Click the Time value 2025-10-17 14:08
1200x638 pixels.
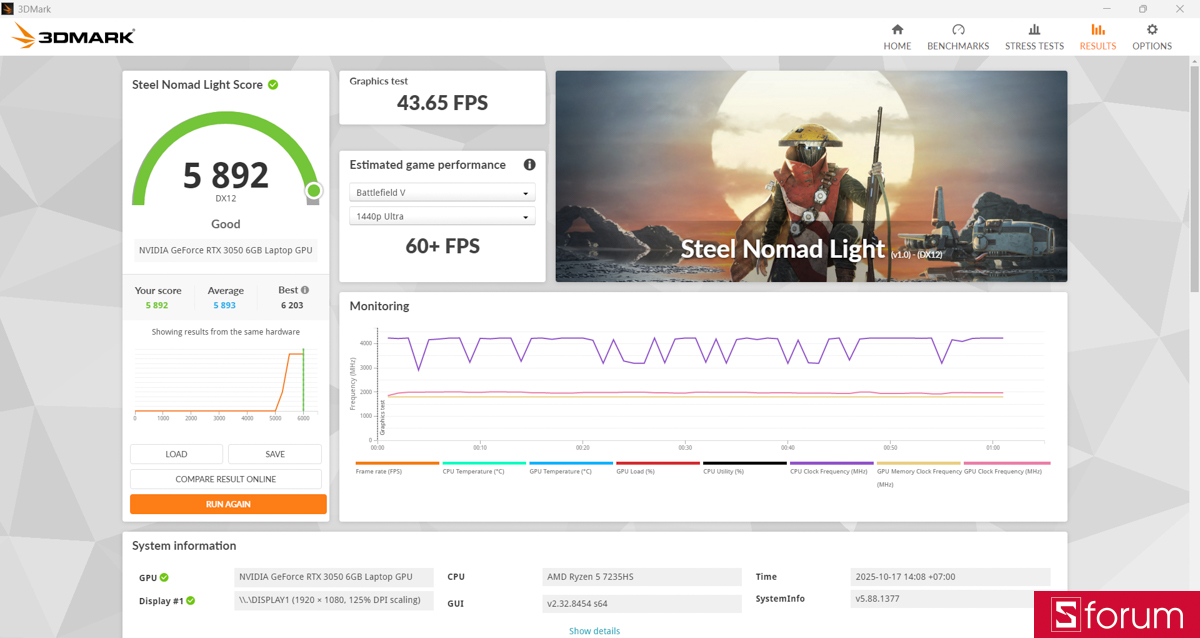(950, 577)
